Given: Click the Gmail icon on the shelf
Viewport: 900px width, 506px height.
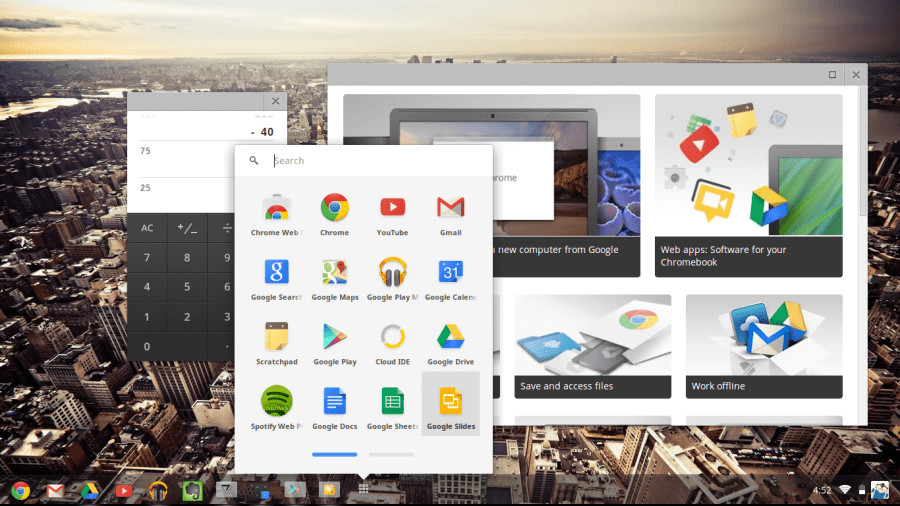Looking at the screenshot, I should point(55,491).
